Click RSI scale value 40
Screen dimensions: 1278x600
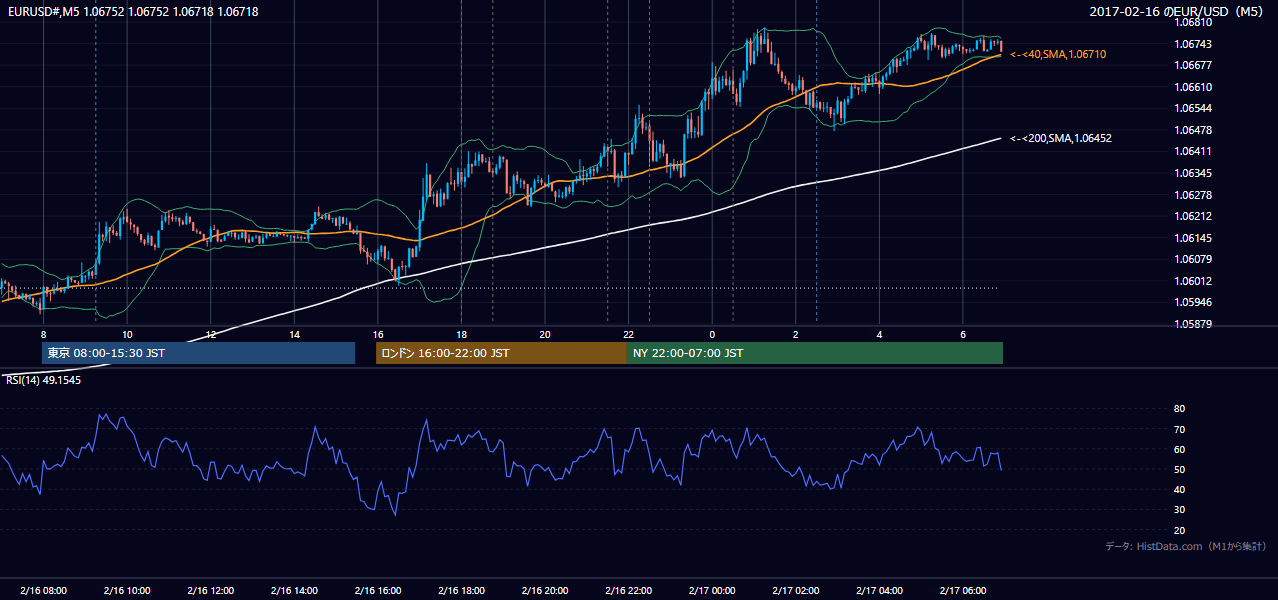click(x=1179, y=490)
